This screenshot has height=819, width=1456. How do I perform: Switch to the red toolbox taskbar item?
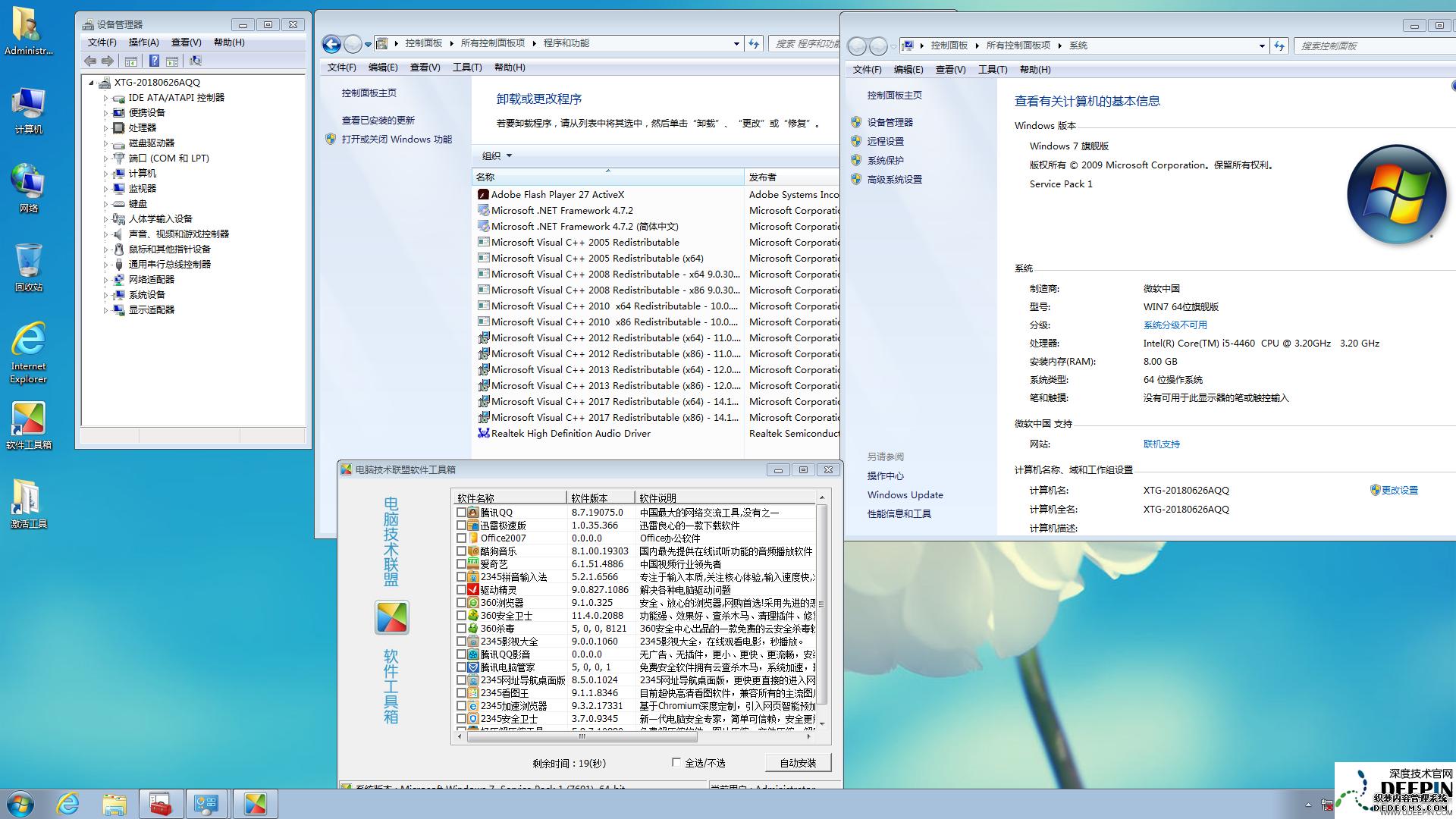(160, 804)
